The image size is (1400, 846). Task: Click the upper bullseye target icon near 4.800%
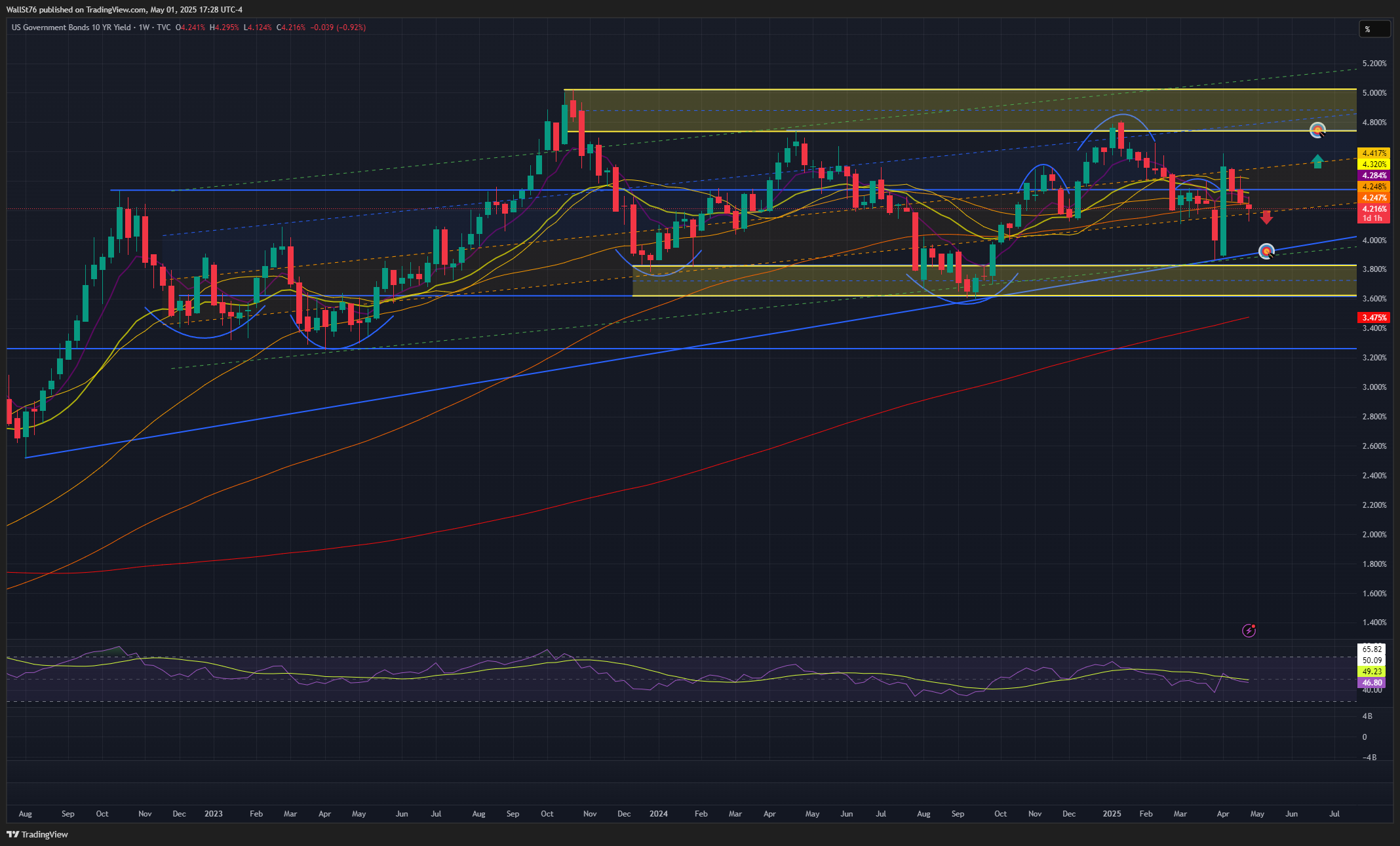point(1317,130)
